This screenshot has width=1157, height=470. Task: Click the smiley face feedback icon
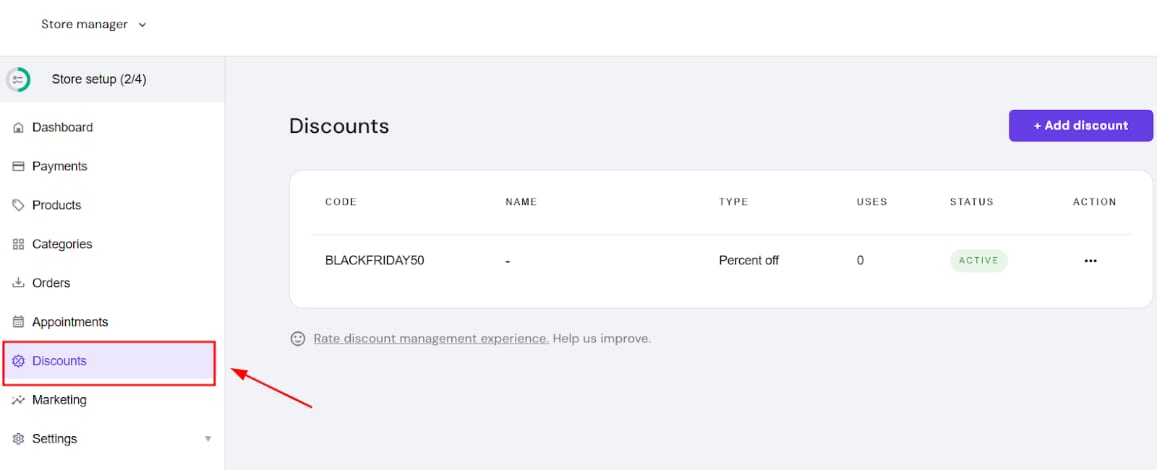coord(297,339)
